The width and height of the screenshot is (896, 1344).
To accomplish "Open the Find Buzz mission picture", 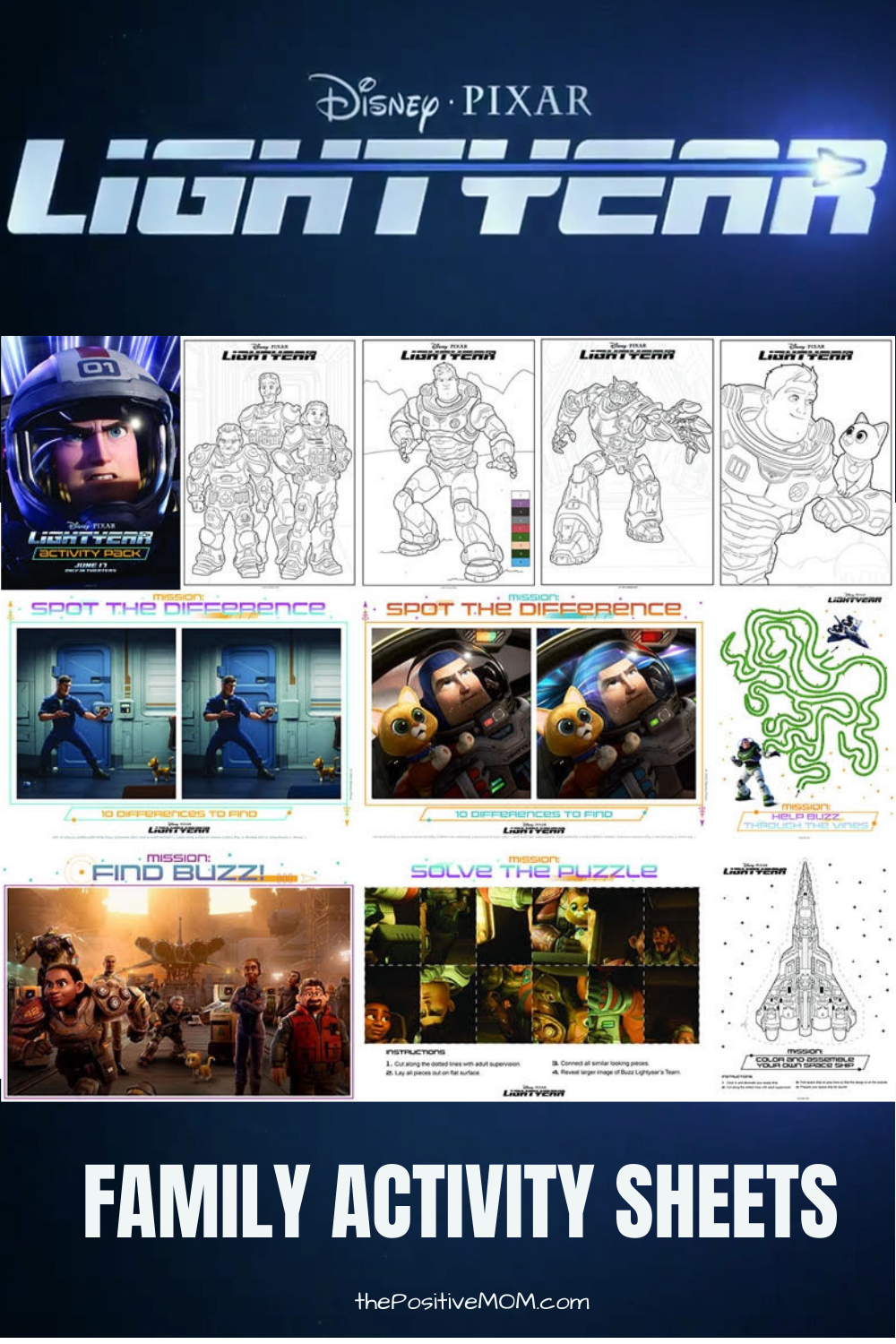I will tap(178, 977).
